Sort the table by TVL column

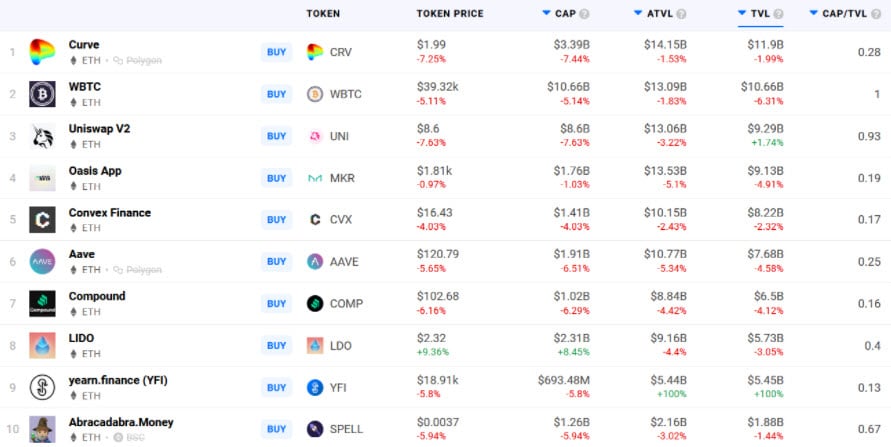pyautogui.click(x=760, y=14)
